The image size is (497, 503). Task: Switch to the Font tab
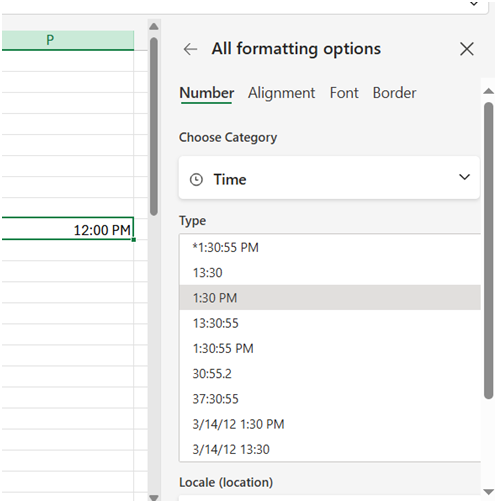pos(344,93)
